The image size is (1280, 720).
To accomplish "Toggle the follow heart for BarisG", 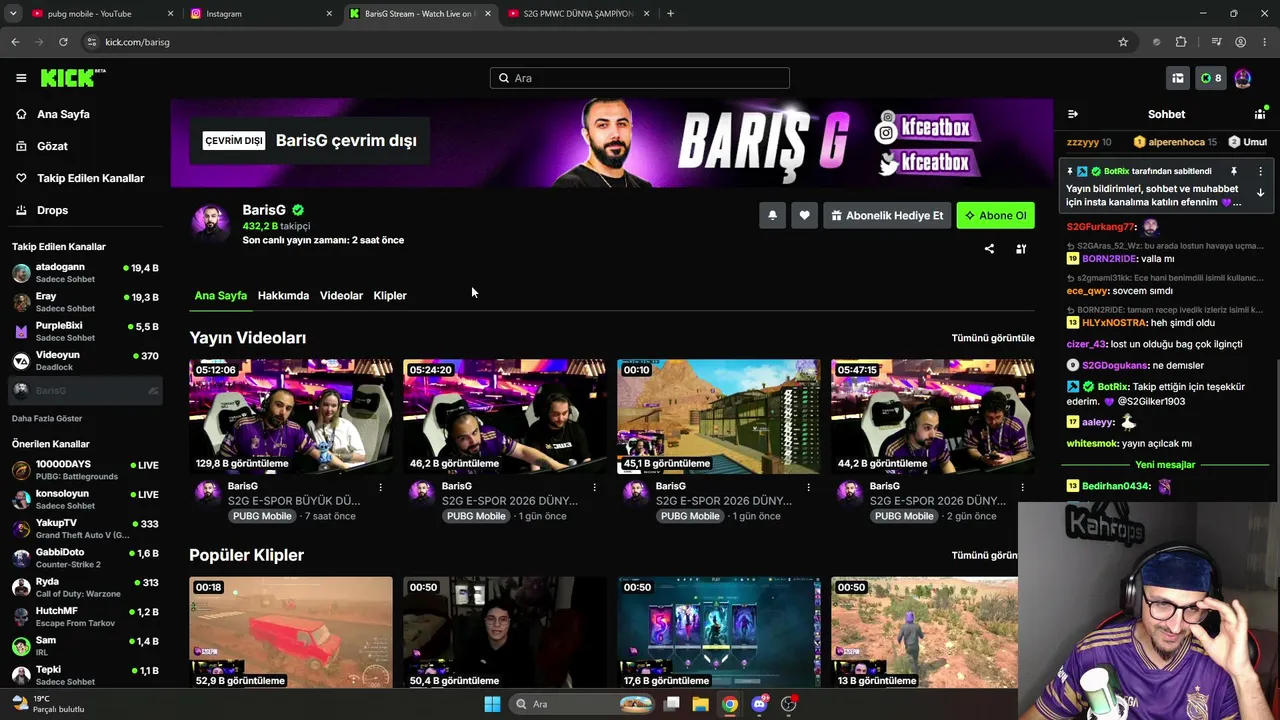I will pyautogui.click(x=804, y=215).
